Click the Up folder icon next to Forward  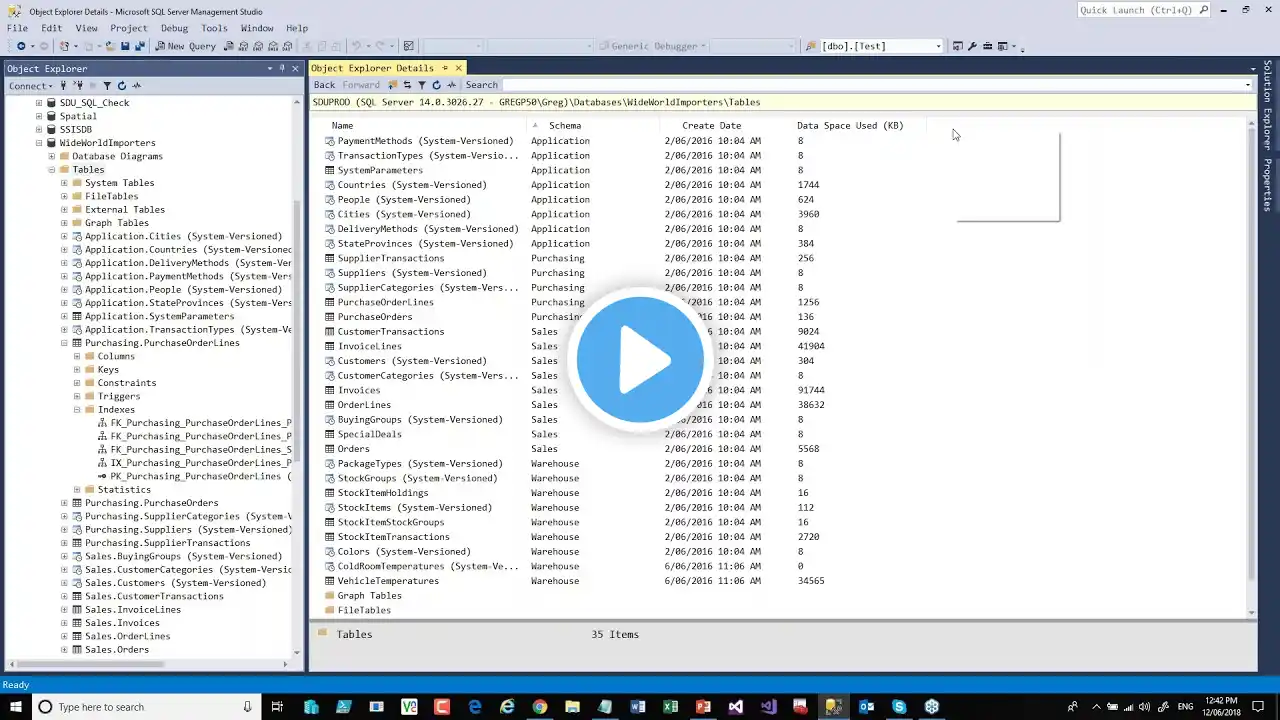pyautogui.click(x=393, y=85)
